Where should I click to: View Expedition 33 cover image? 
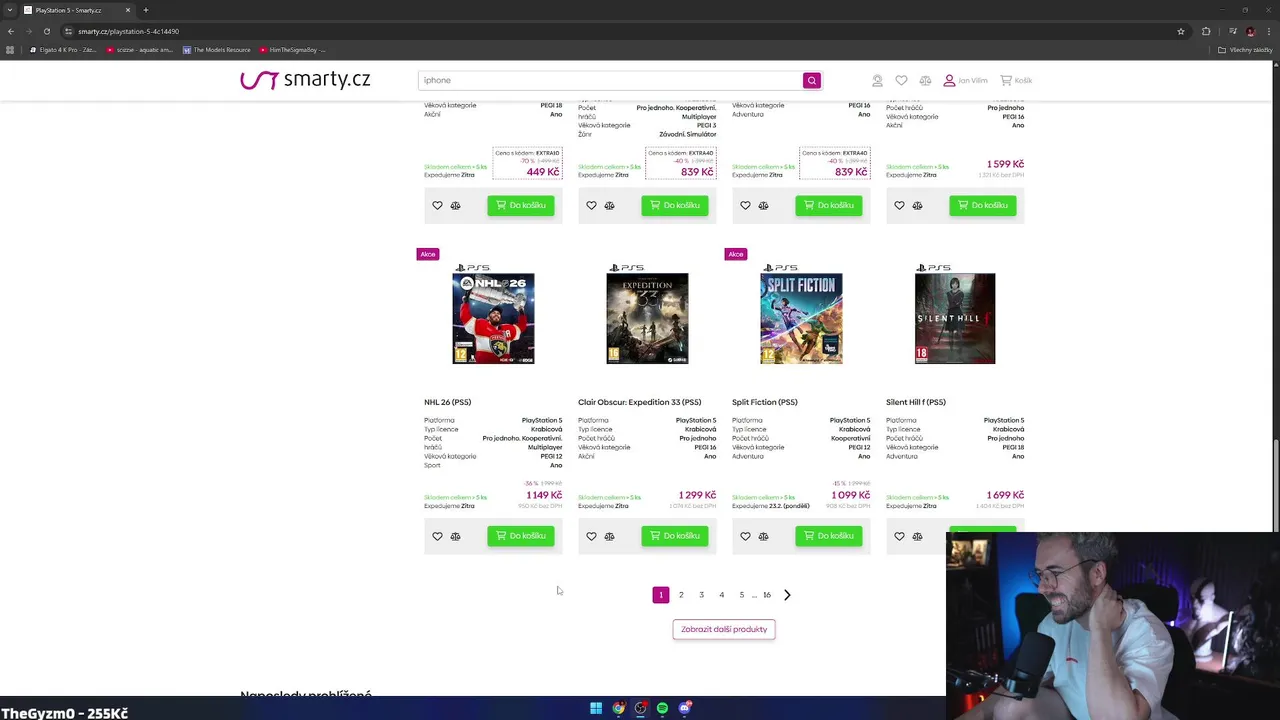(647, 314)
